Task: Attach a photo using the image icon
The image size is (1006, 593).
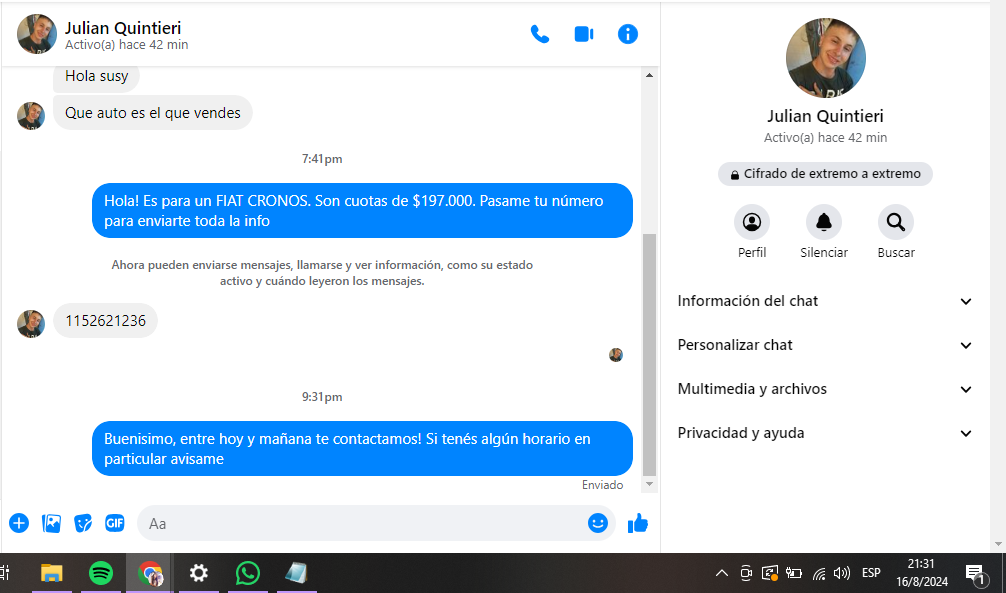Action: (51, 523)
